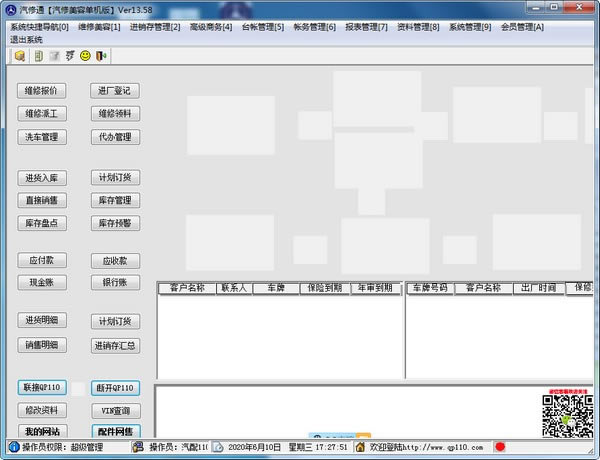Click upper 计划订货 button beside 进货入库
The height and width of the screenshot is (460, 600).
coord(116,178)
